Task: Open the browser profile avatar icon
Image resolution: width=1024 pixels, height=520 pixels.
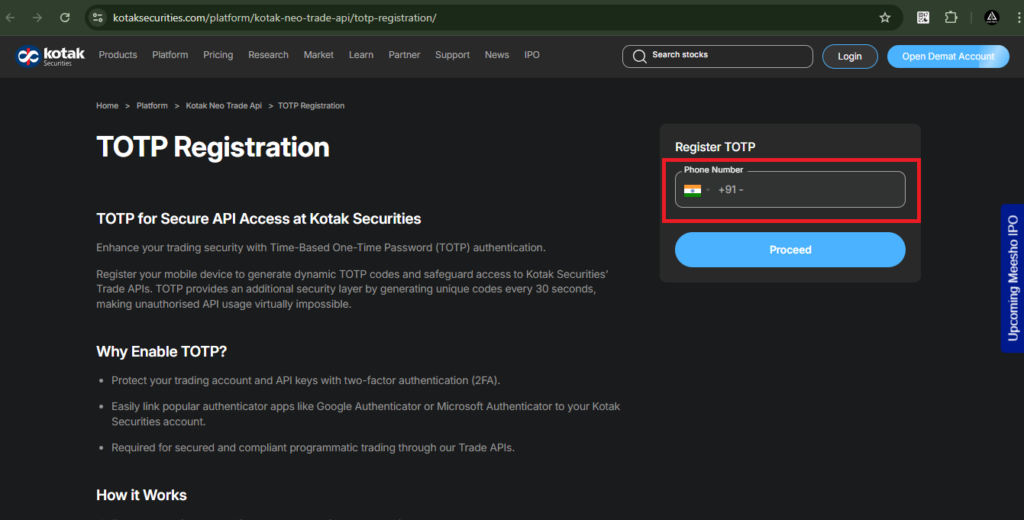Action: pos(991,18)
